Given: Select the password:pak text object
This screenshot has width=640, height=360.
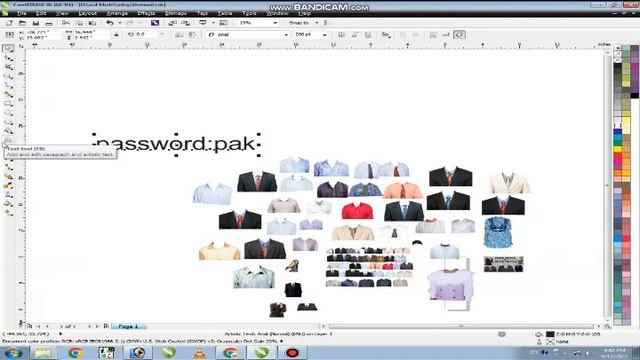Looking at the screenshot, I should click(176, 144).
